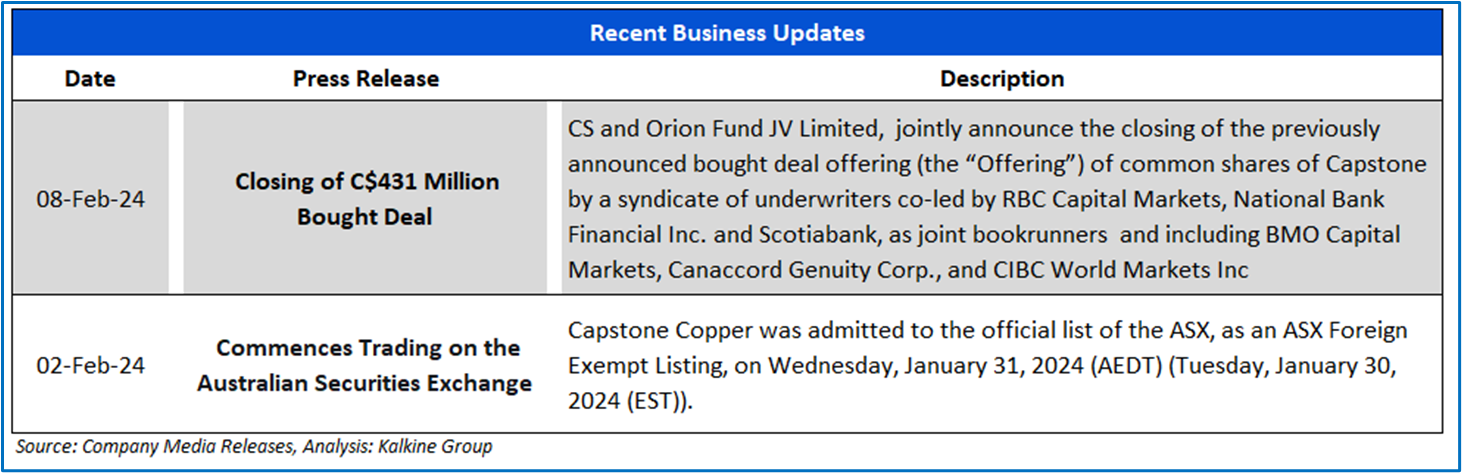The image size is (1462, 473).
Task: Click the Recent Business Updates title bar
Action: click(x=727, y=33)
